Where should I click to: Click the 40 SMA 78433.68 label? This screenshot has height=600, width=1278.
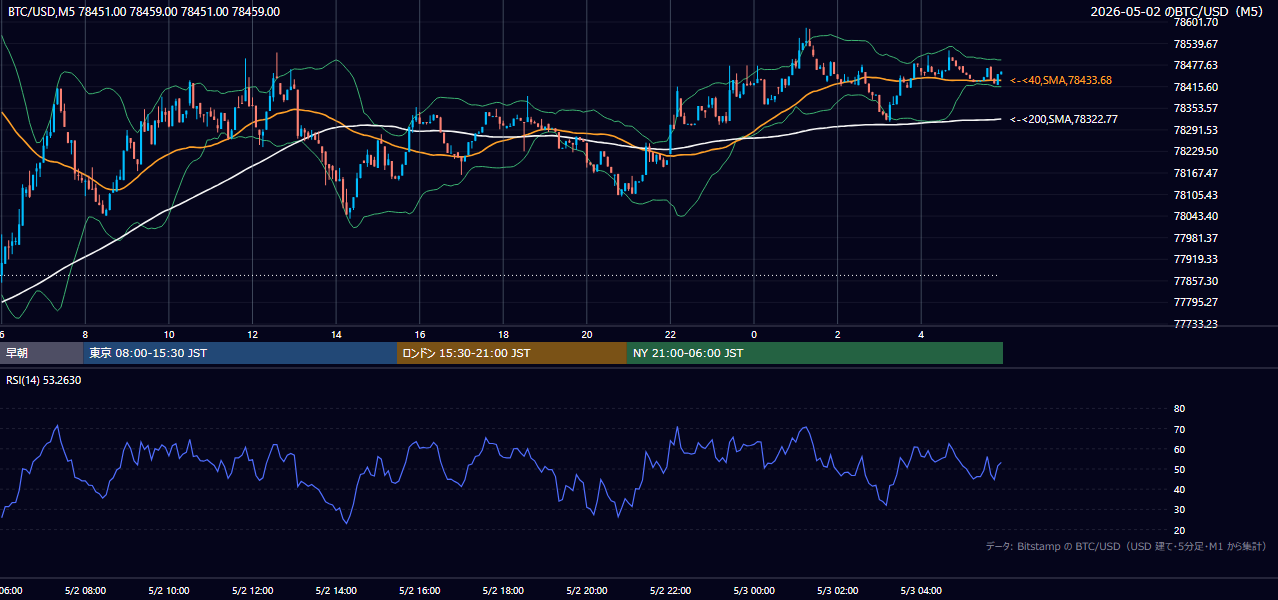[1061, 80]
